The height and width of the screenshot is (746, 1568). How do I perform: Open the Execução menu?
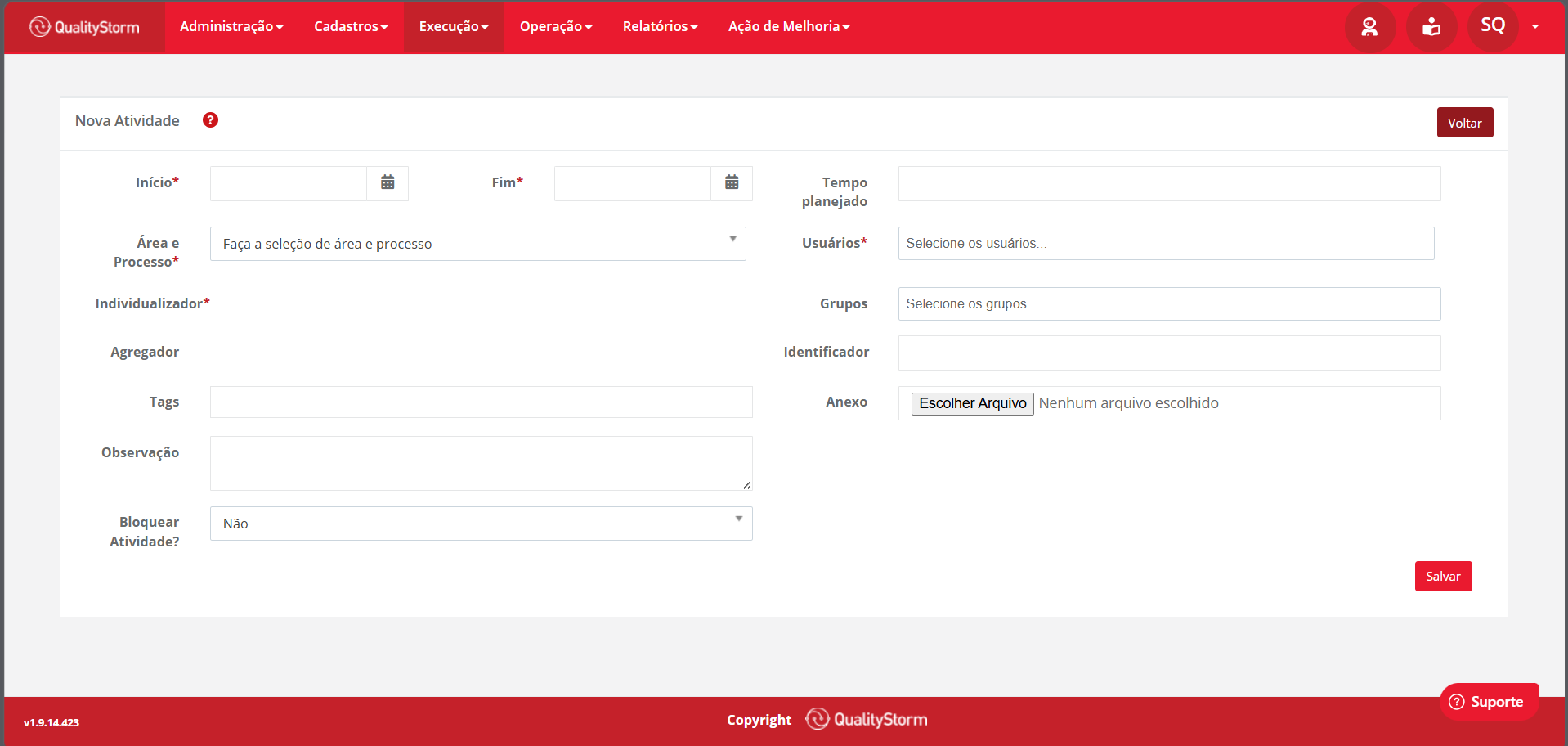[x=454, y=26]
